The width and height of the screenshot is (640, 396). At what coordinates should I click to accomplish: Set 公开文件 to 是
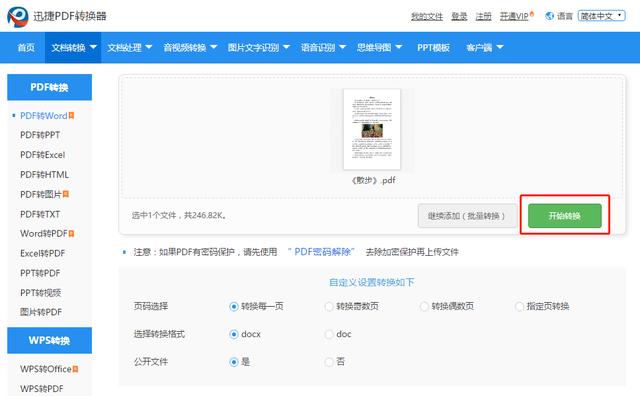233,362
